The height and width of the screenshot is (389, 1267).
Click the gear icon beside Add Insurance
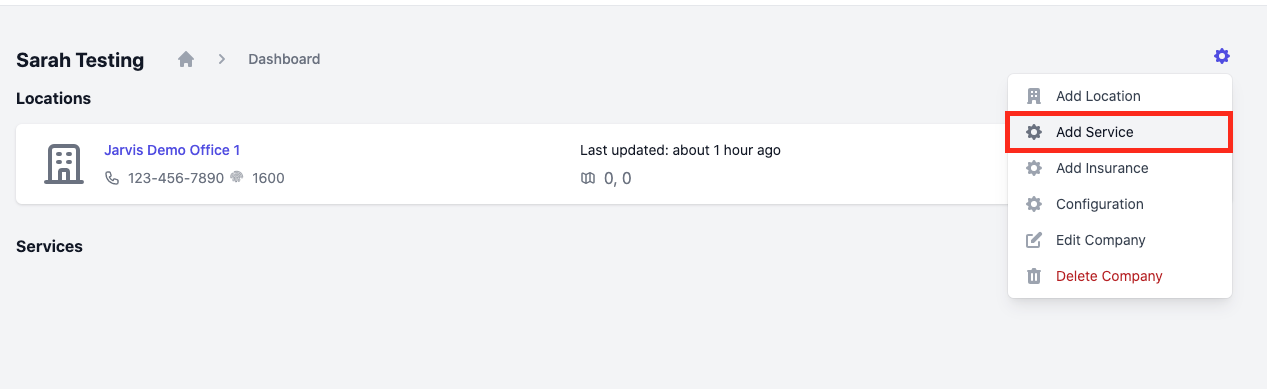click(1034, 168)
